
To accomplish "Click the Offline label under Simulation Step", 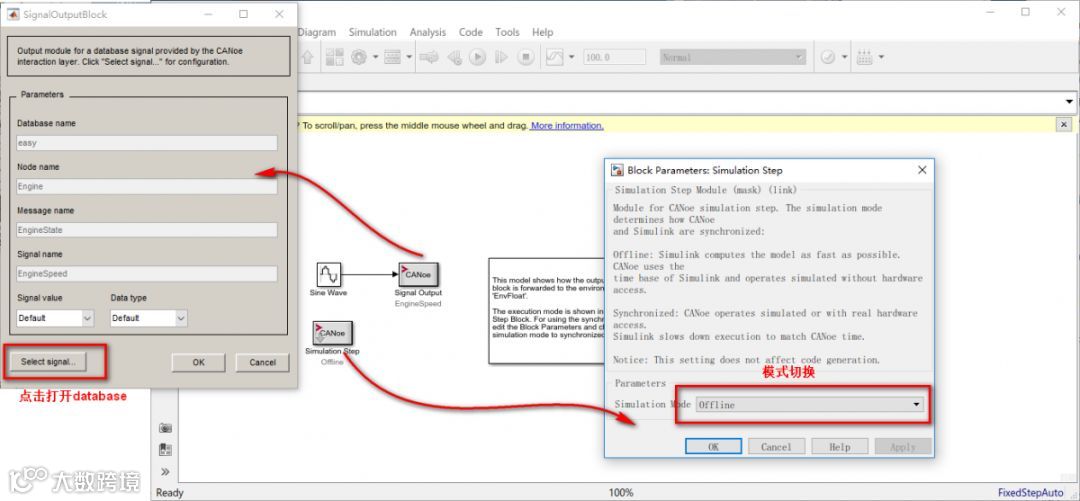I will click(x=332, y=362).
